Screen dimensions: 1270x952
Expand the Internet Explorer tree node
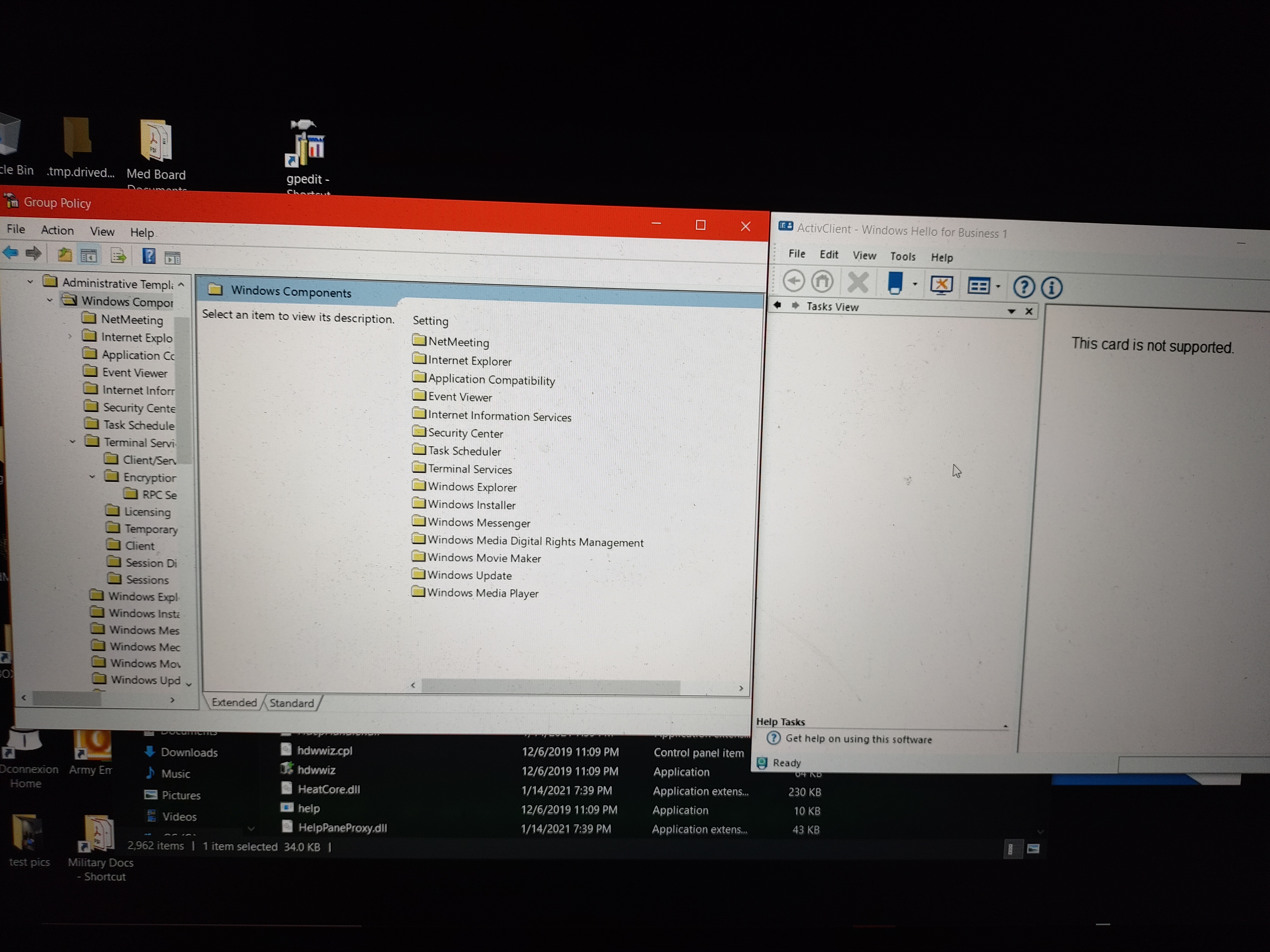click(x=70, y=336)
